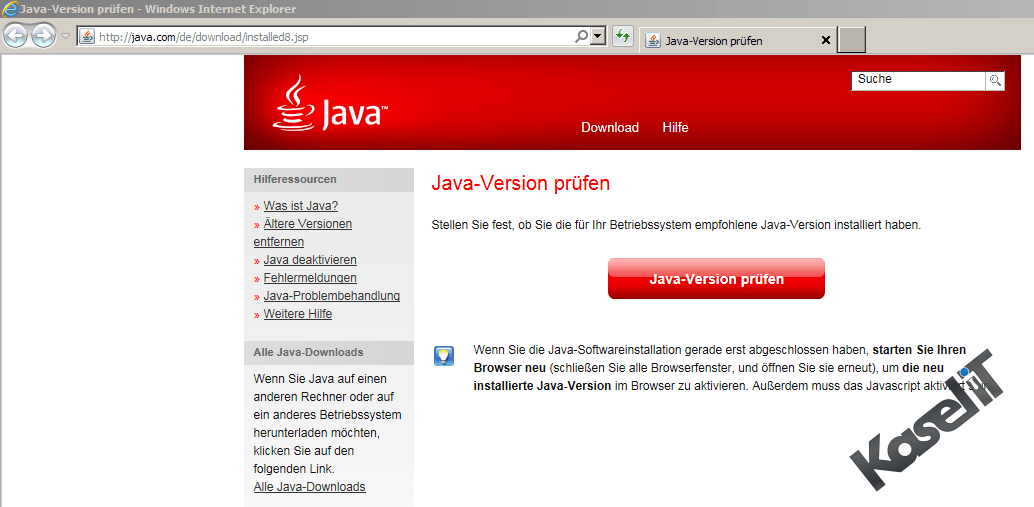The height and width of the screenshot is (507, 1034).
Task: Open the Hilfe menu item
Action: [x=675, y=127]
